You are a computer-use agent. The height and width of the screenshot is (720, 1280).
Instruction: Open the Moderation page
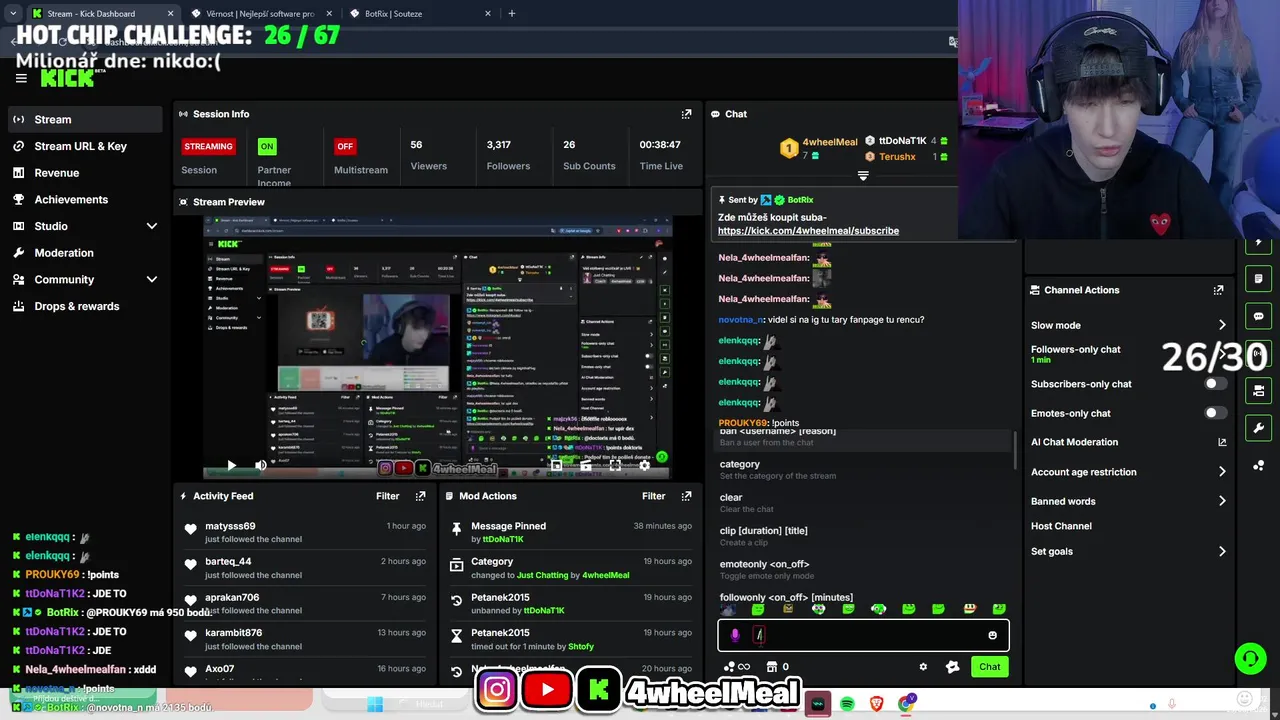click(84, 253)
